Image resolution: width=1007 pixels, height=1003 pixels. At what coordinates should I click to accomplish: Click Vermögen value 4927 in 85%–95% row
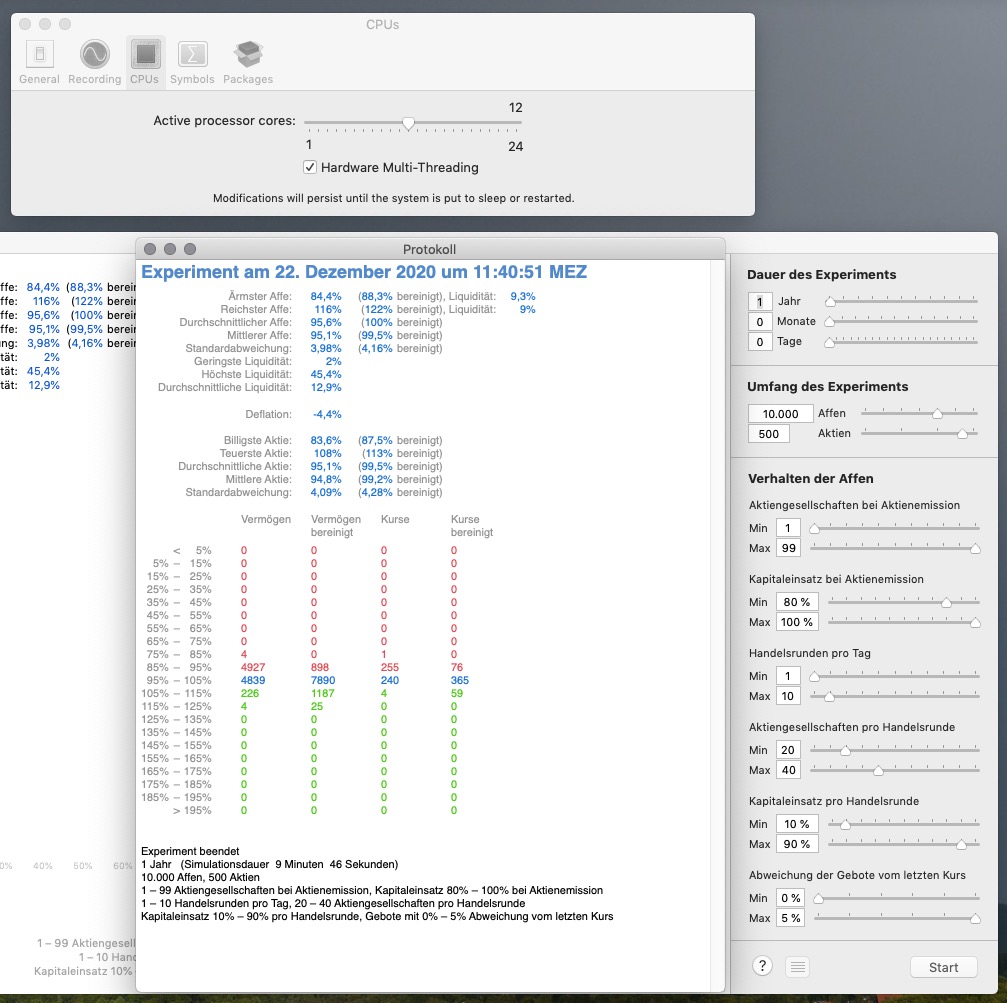click(253, 668)
